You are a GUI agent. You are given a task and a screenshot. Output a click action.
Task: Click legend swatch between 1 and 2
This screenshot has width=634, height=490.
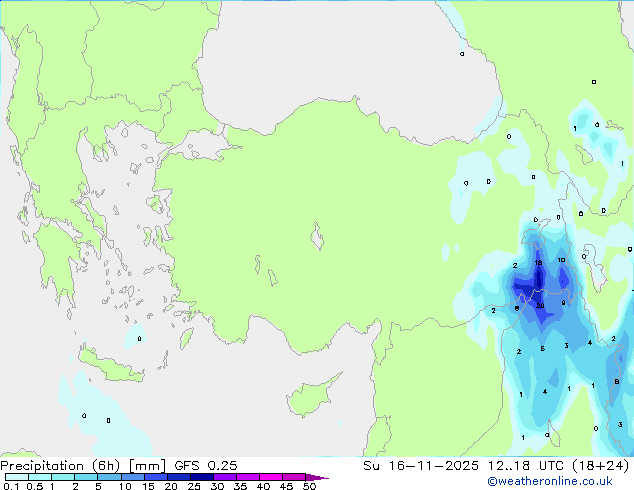[x=63, y=477]
